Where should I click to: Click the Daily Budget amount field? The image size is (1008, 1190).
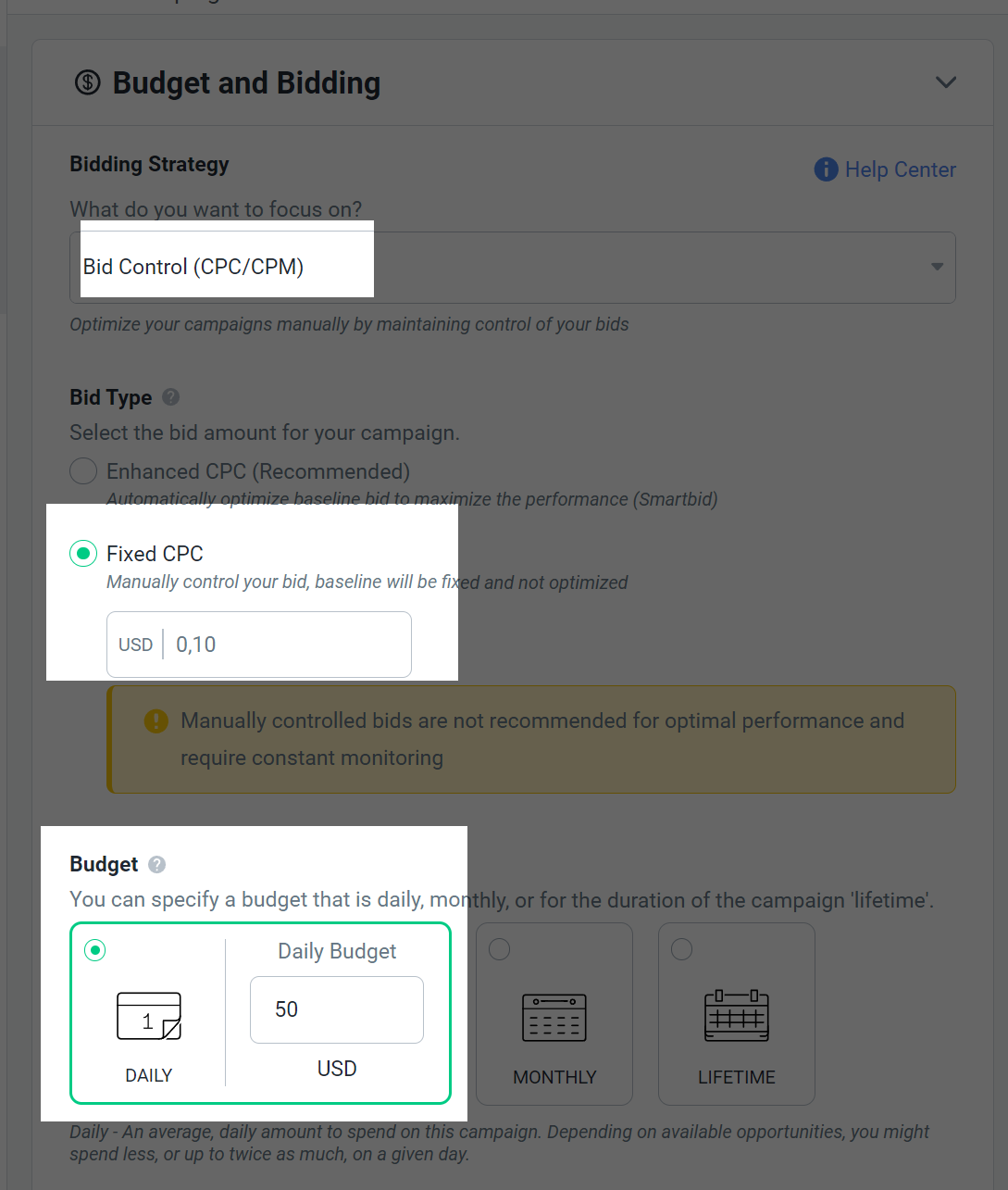pos(337,1009)
